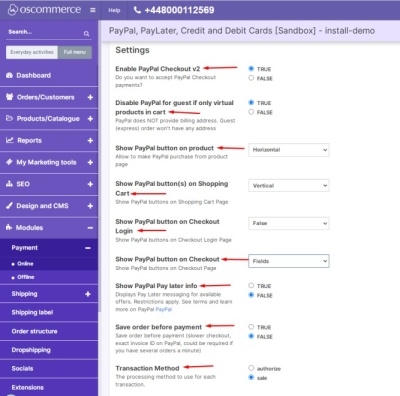Follow the blue PayPal link
The height and width of the screenshot is (396, 400).
164,309
